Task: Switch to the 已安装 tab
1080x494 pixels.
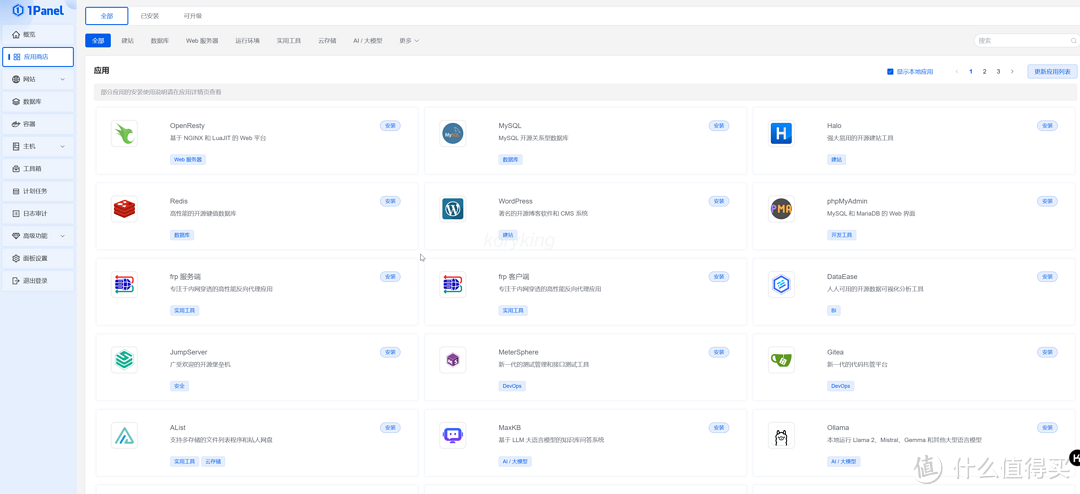Action: coord(149,16)
